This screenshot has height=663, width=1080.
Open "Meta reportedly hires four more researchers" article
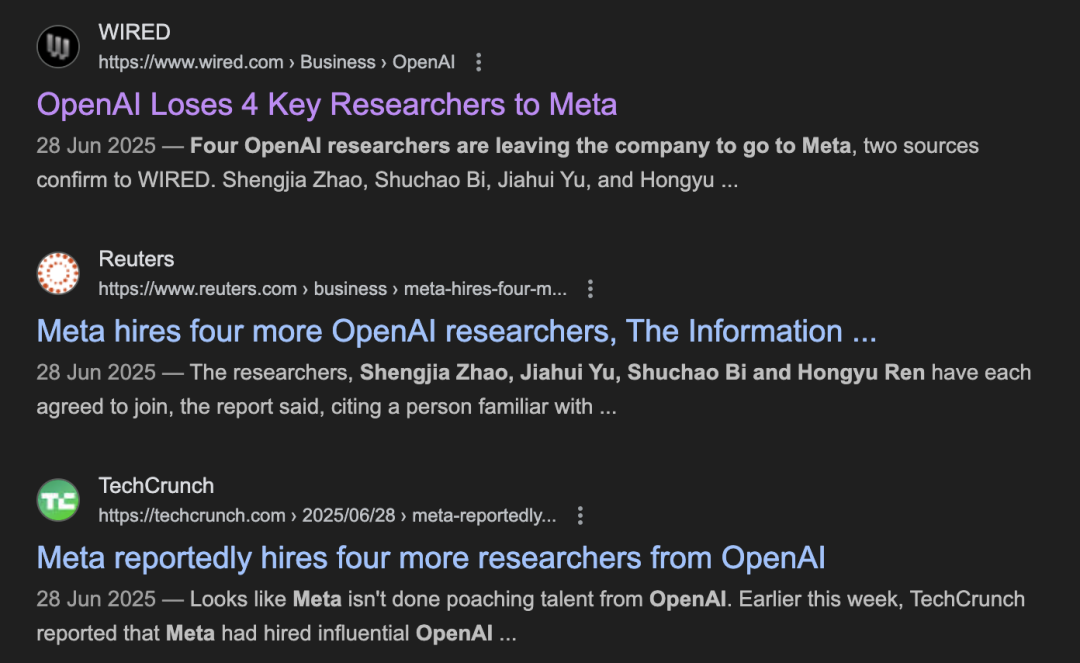point(430,557)
